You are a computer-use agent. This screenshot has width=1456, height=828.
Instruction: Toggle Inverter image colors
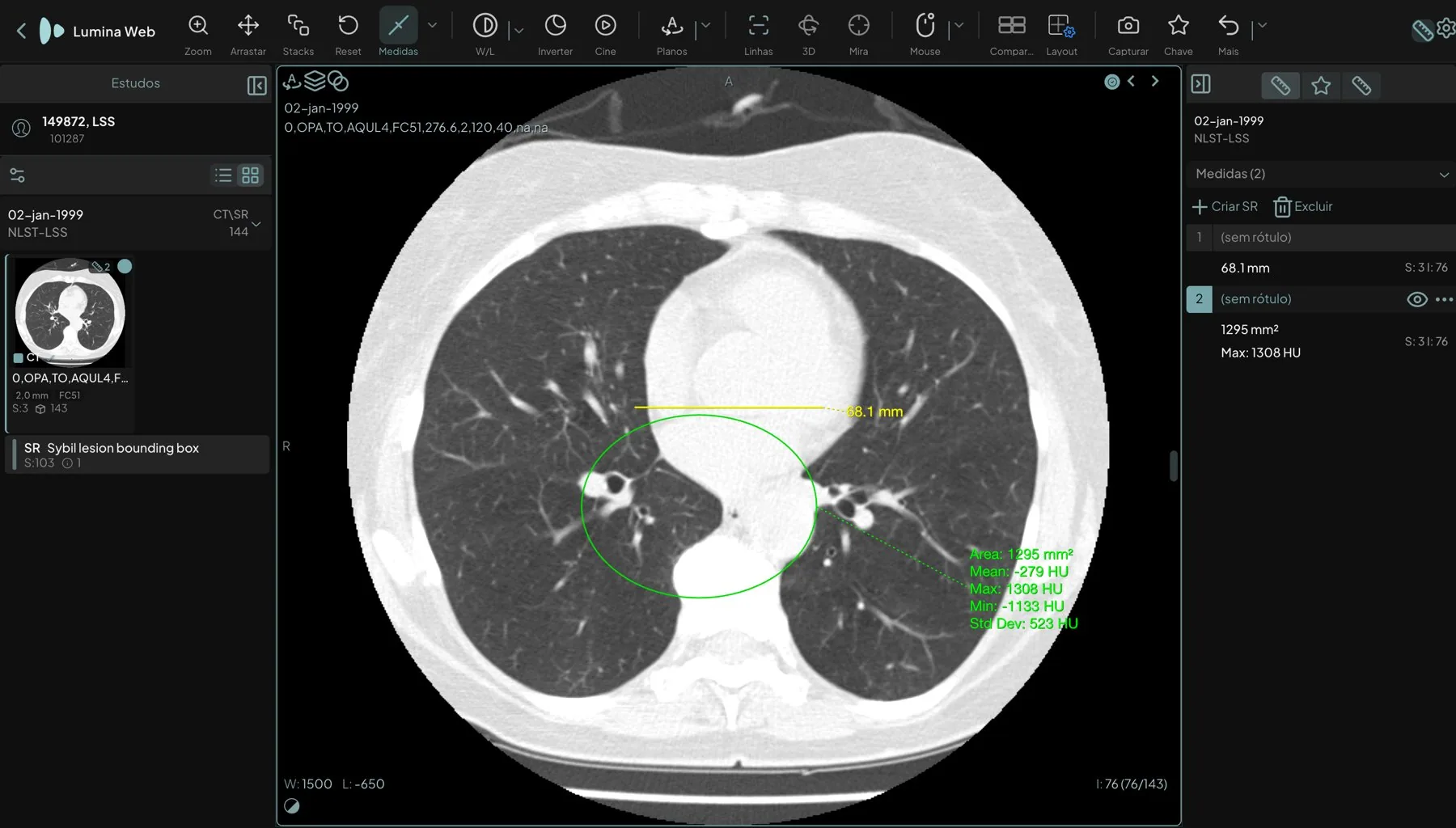point(555,33)
